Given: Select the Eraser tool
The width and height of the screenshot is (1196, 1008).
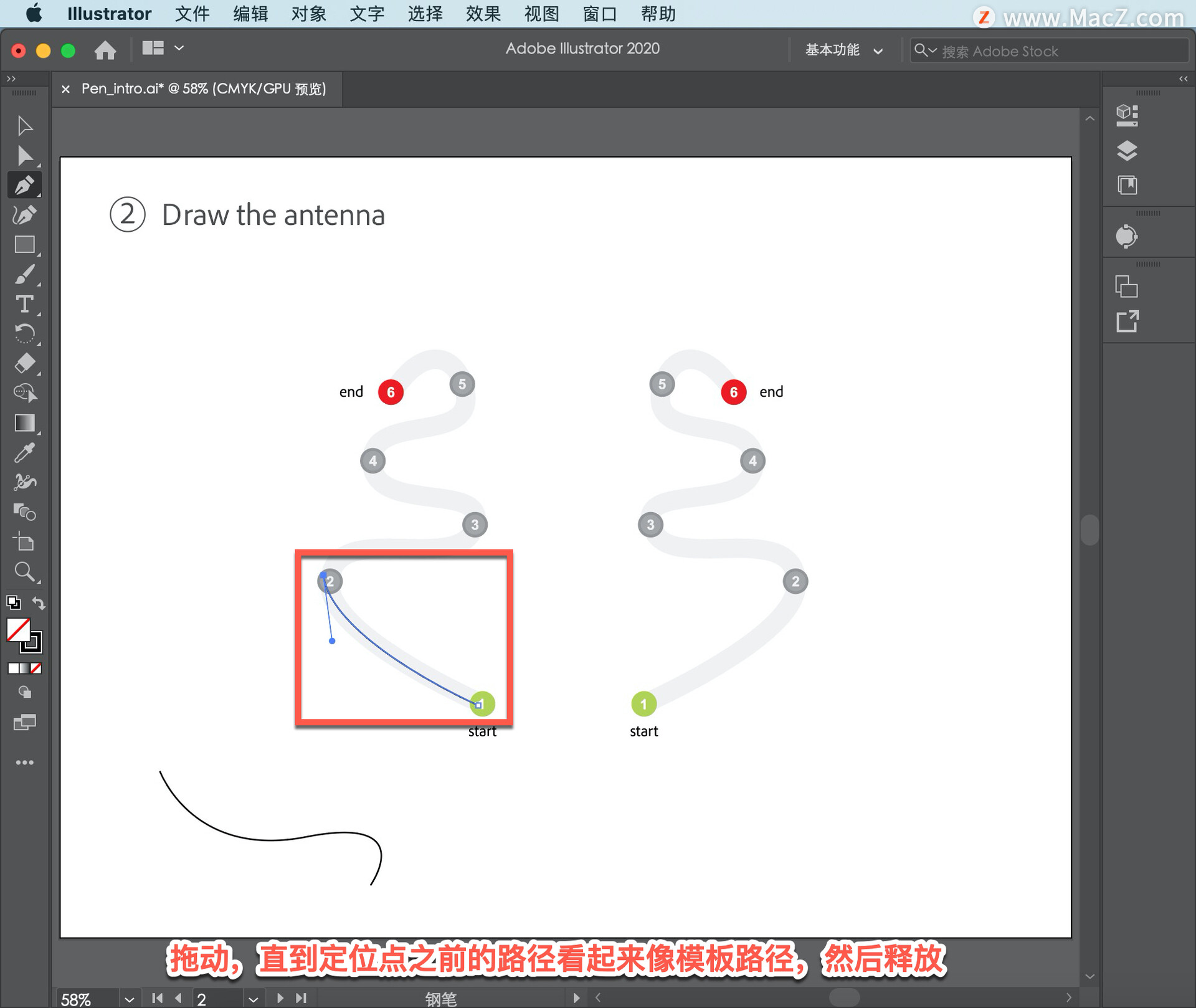Looking at the screenshot, I should (25, 363).
